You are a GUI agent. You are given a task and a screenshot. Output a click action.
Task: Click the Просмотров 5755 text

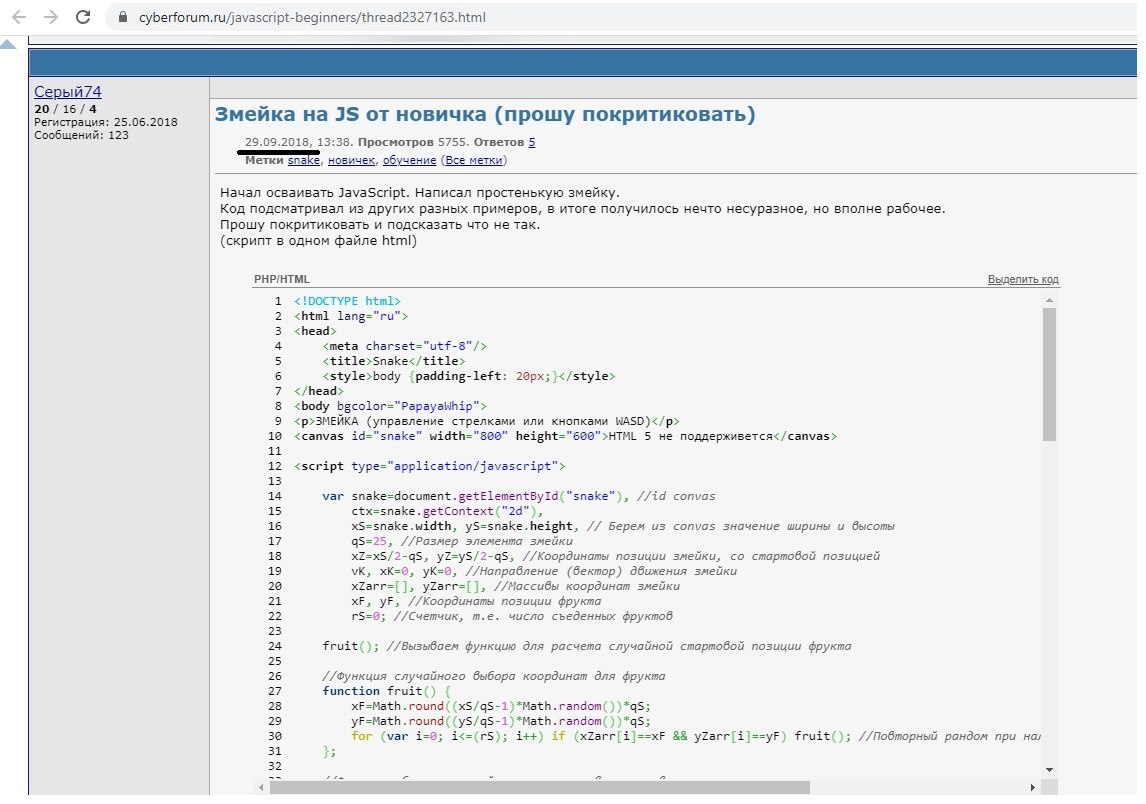click(412, 142)
